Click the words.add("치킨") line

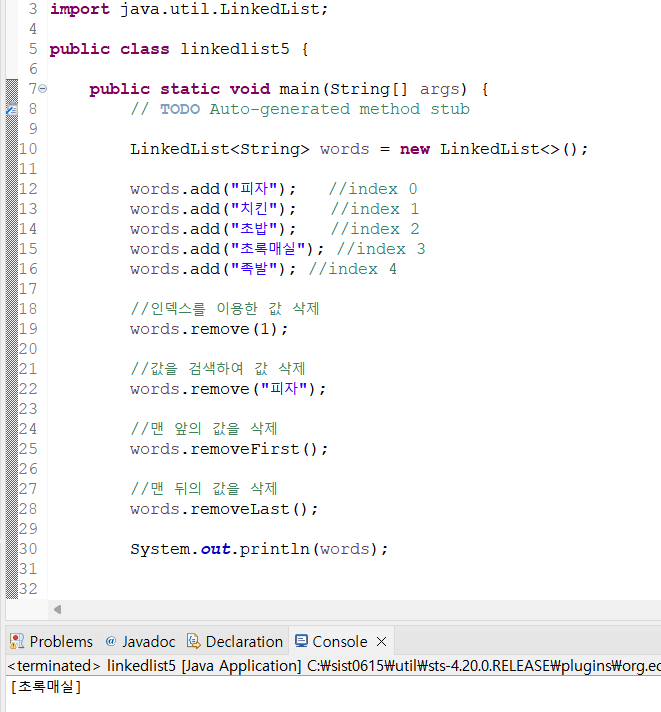click(213, 209)
